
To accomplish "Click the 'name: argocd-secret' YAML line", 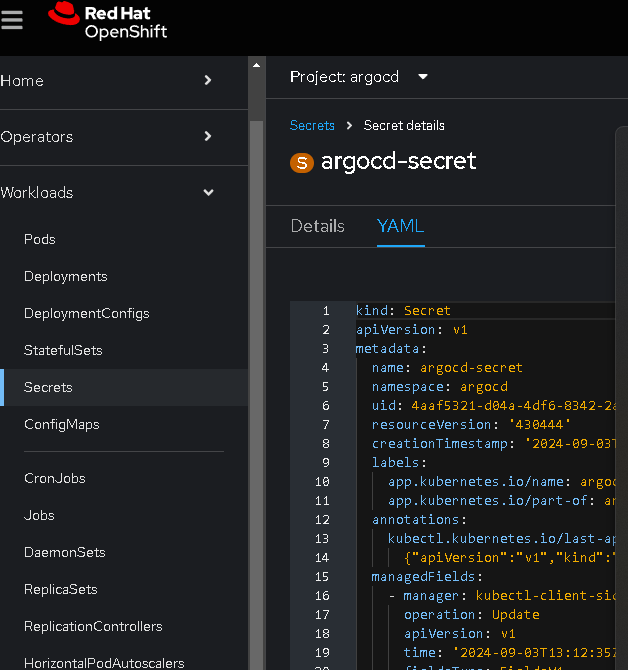I will [447, 367].
